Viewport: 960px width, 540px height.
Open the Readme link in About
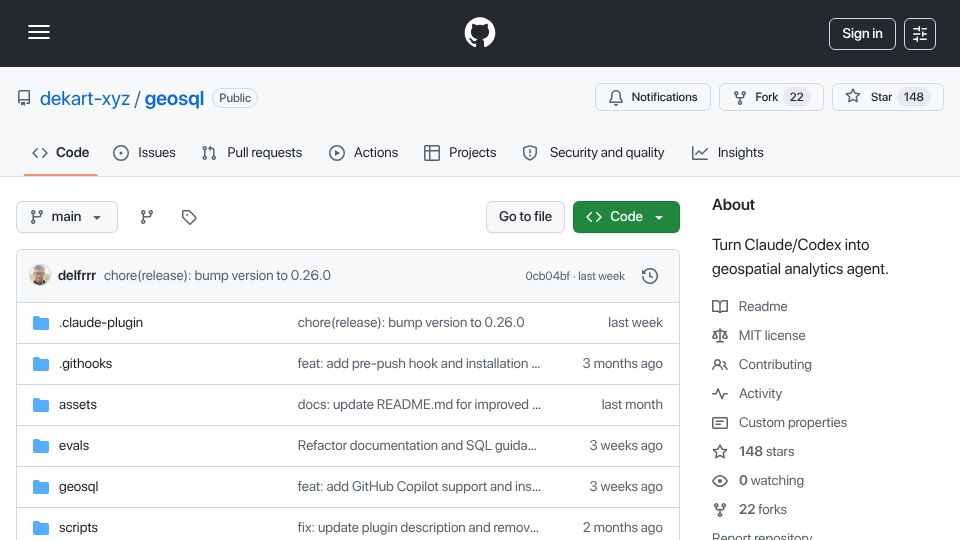(763, 306)
